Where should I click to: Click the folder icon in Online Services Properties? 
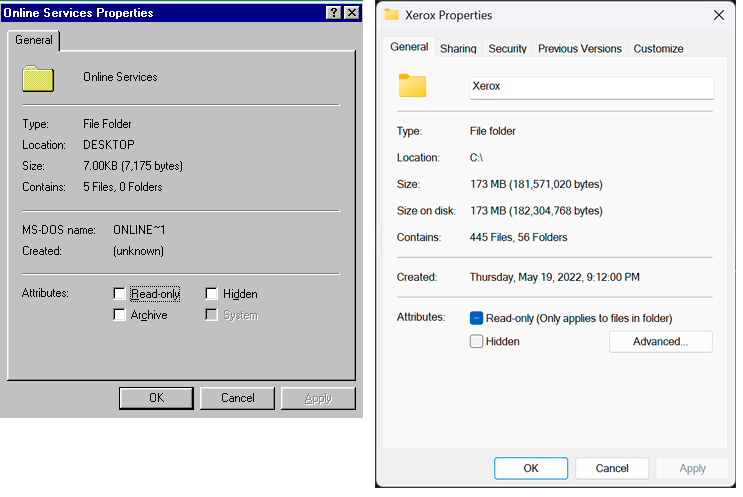[x=38, y=79]
